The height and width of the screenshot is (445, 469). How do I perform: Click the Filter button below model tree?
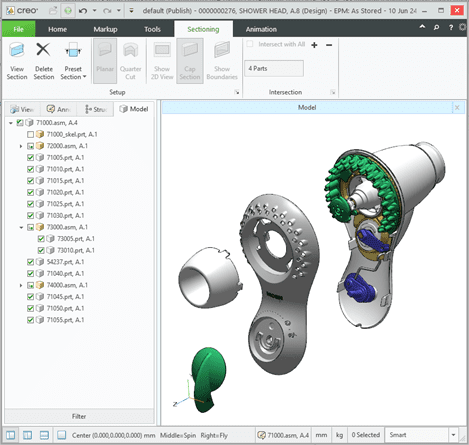point(79,416)
